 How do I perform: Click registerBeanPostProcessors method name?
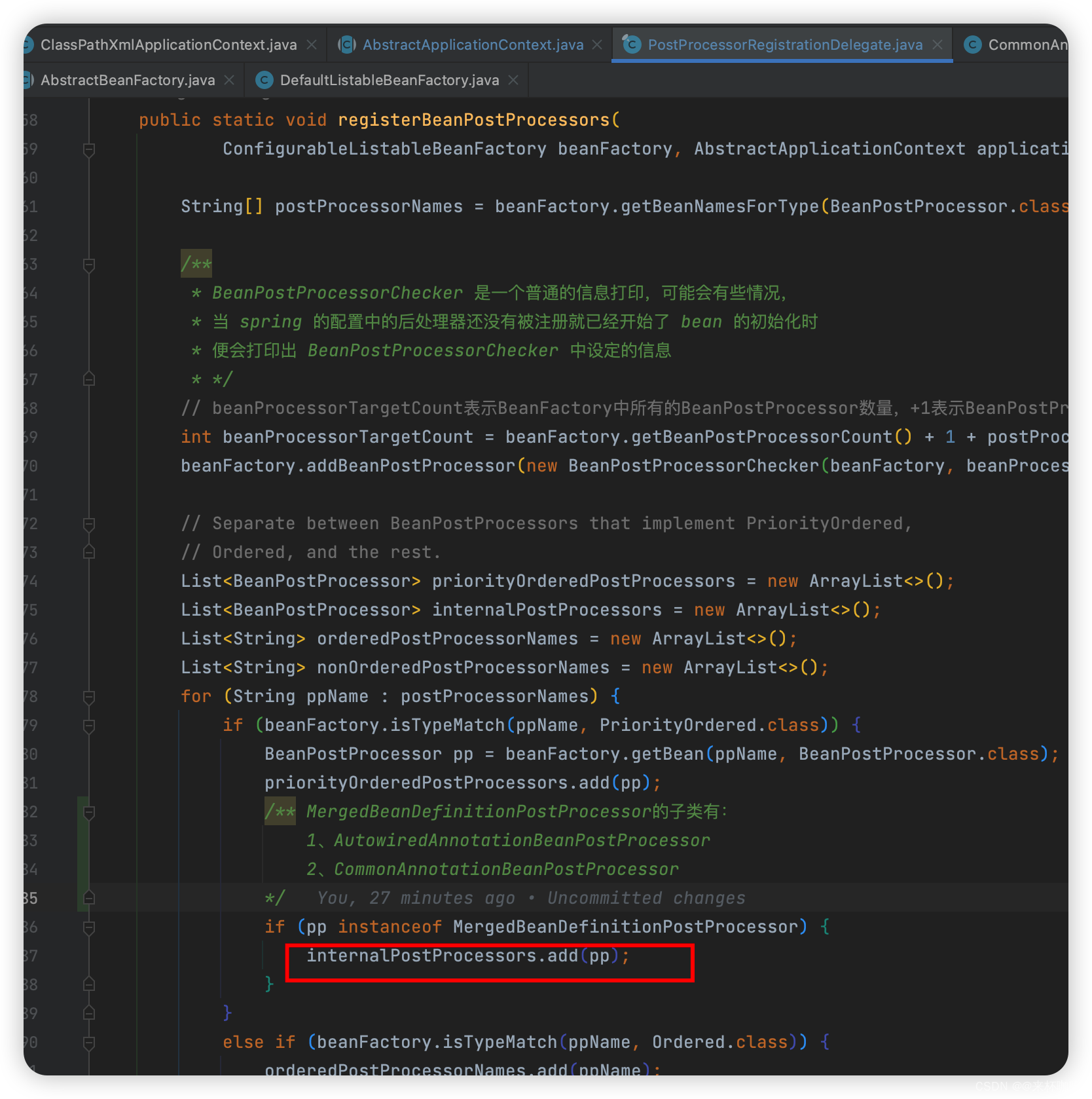[474, 120]
